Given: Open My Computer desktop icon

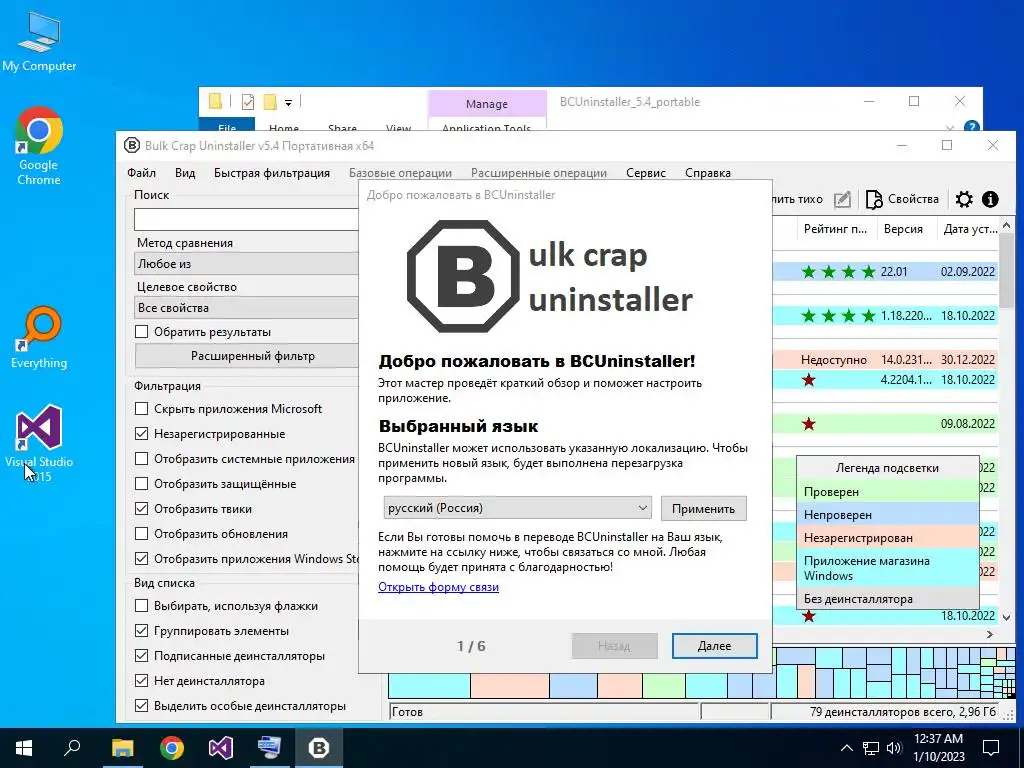Looking at the screenshot, I should pyautogui.click(x=39, y=40).
